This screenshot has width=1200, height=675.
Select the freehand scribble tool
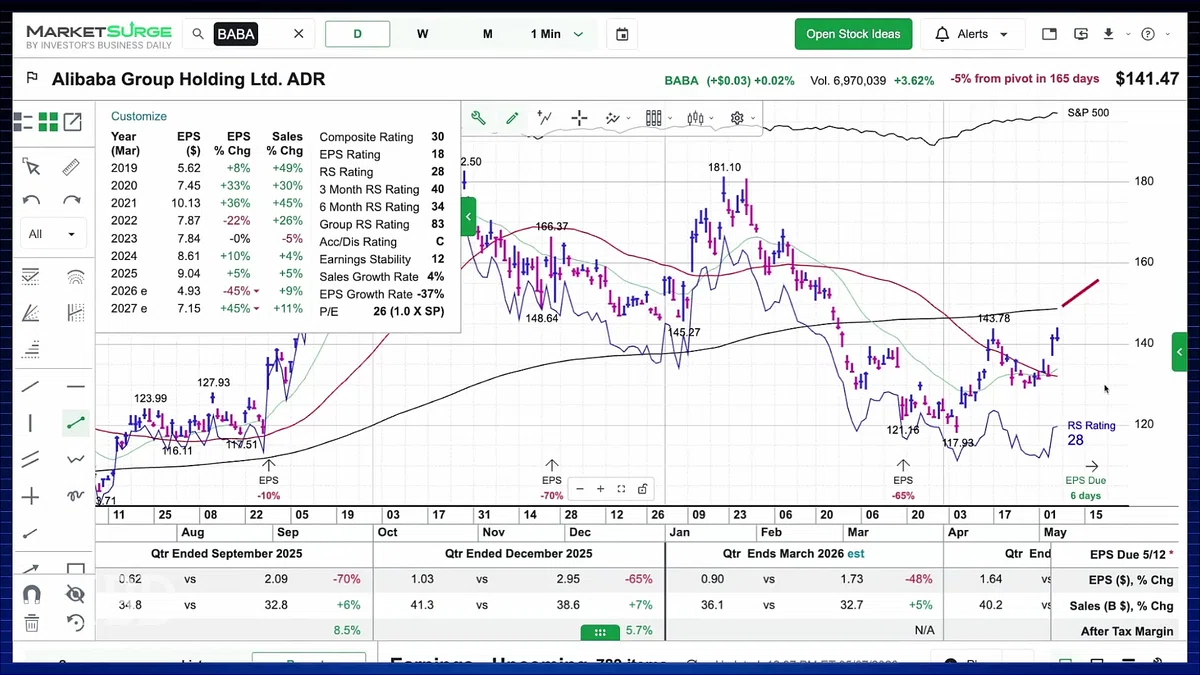click(75, 496)
